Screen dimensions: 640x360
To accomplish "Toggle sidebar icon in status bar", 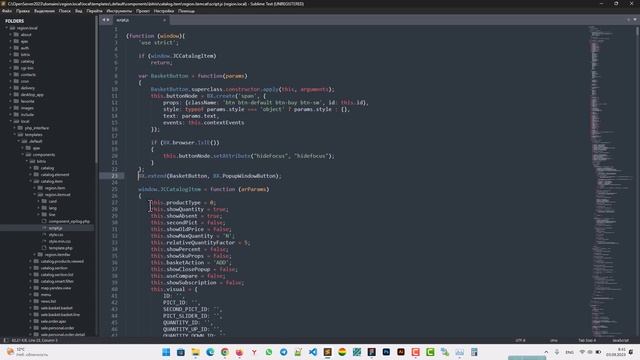I will coord(6,340).
